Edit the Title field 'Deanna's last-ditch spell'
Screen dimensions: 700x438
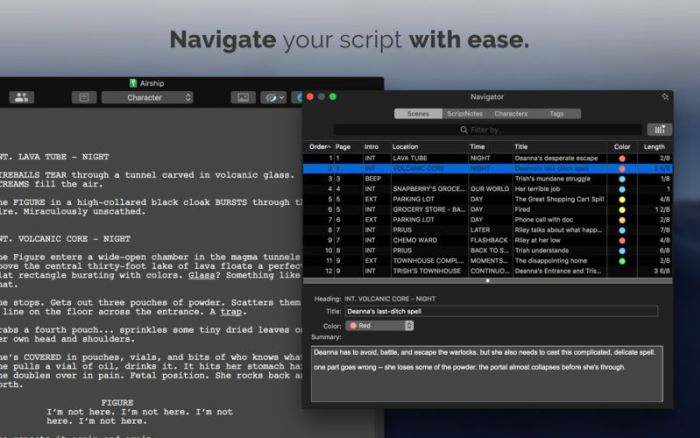click(x=501, y=311)
